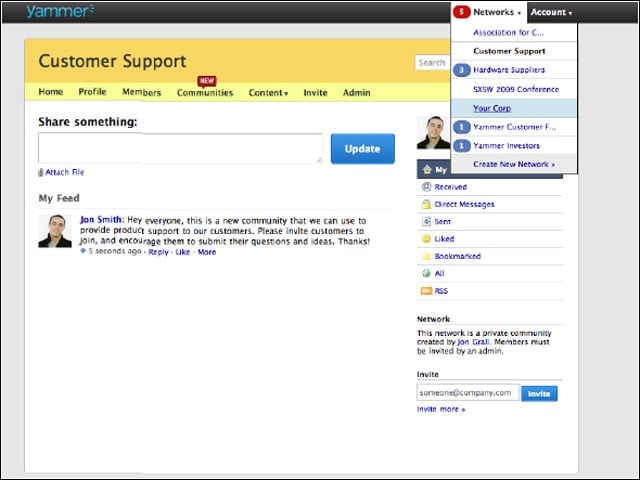Open the Account dropdown menu

(x=551, y=12)
